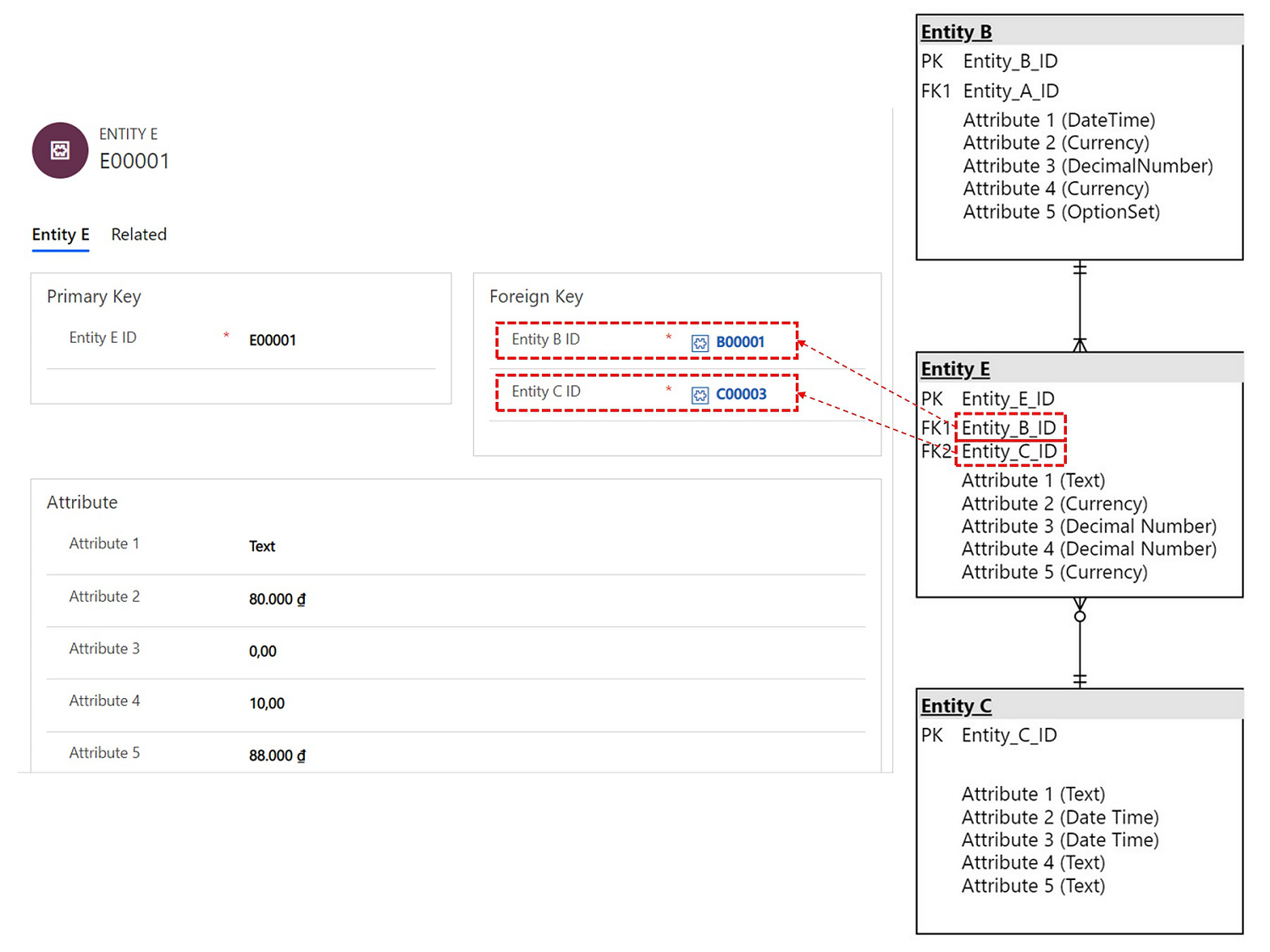Click the Attribute section heading
1270x952 pixels.
(x=82, y=502)
